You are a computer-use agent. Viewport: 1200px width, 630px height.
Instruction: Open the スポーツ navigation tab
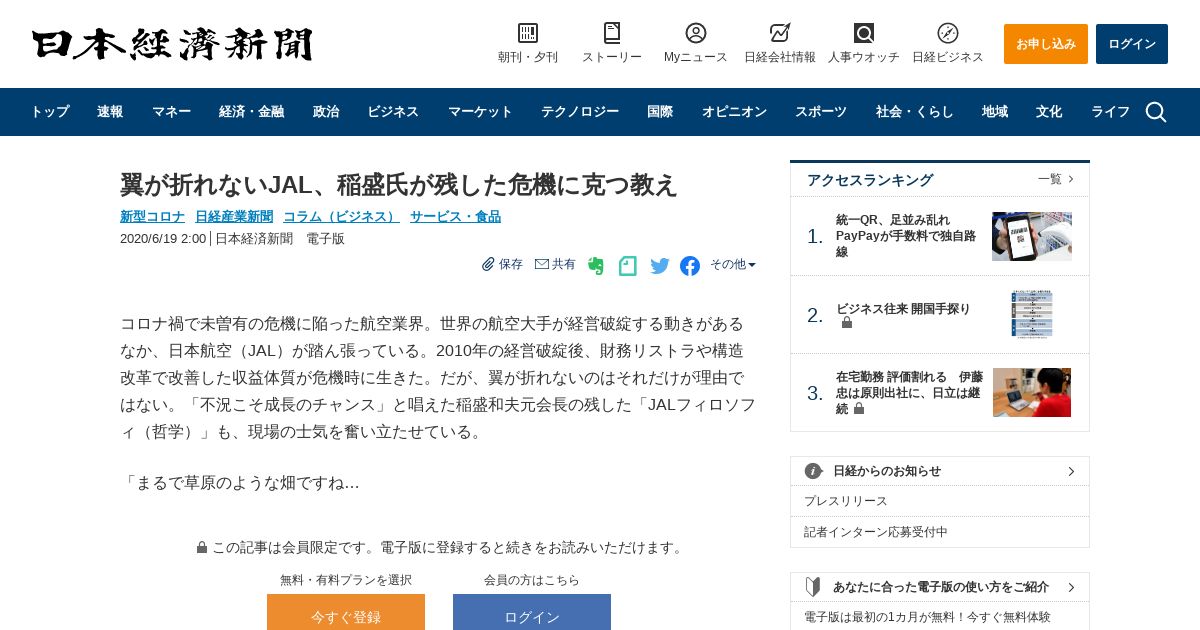pos(821,112)
